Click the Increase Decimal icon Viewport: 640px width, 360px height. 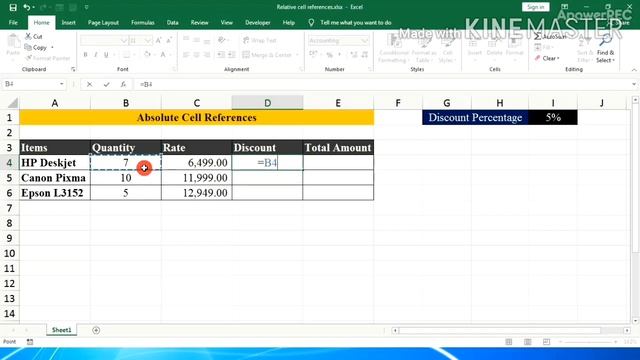pos(354,55)
